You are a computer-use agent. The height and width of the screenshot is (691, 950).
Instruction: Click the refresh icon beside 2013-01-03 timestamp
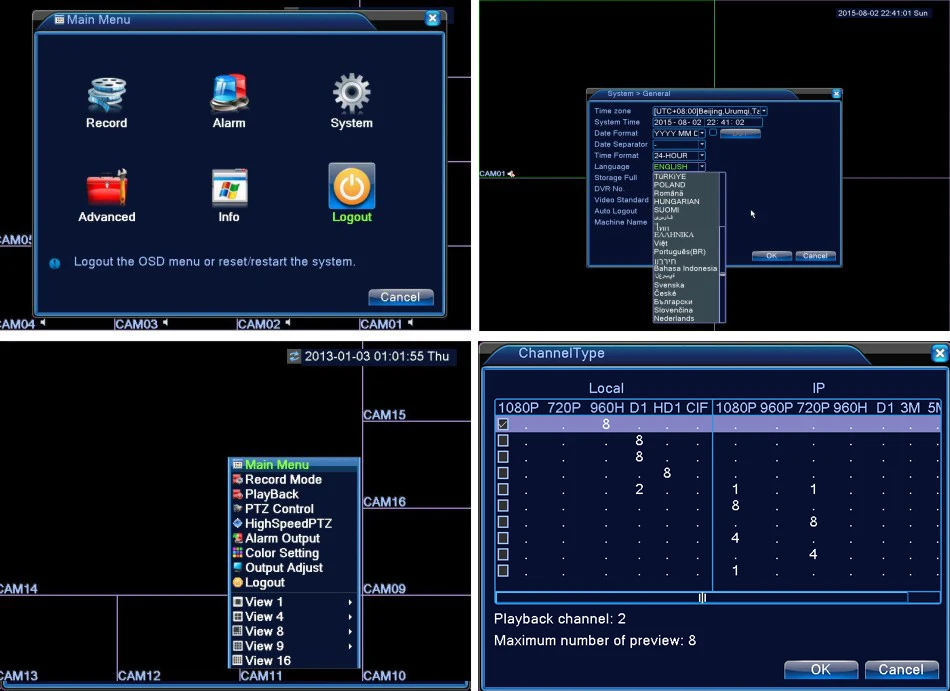click(x=294, y=356)
